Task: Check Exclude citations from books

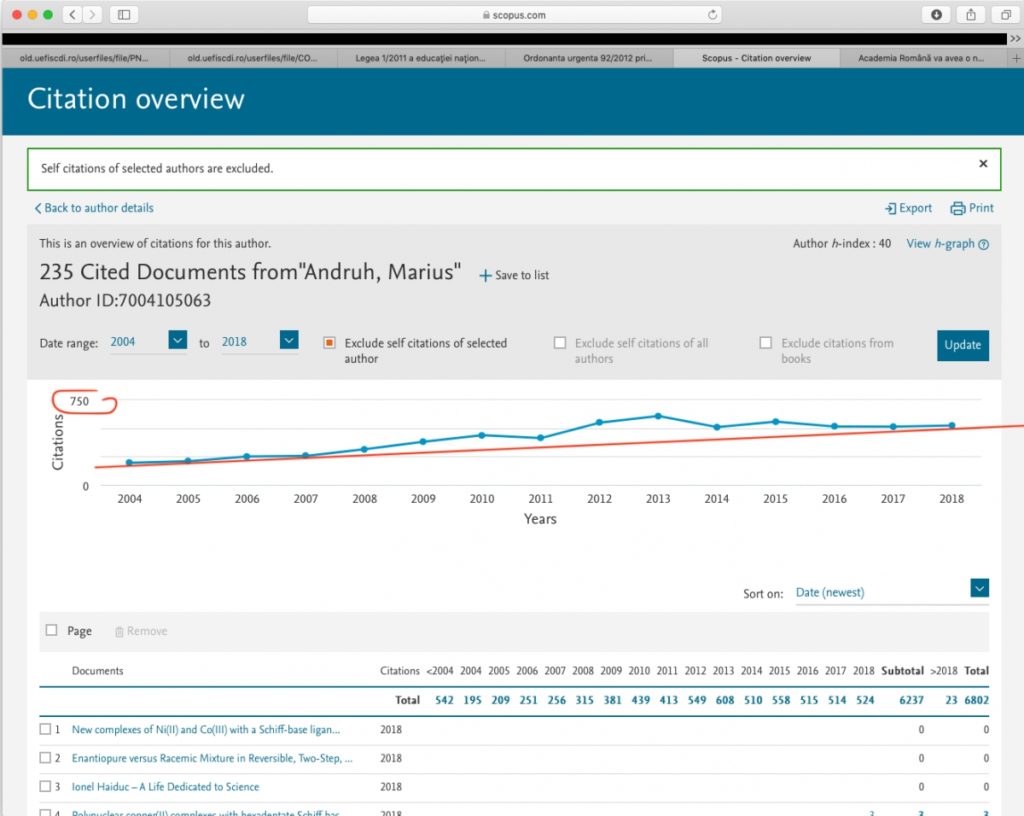Action: click(765, 343)
